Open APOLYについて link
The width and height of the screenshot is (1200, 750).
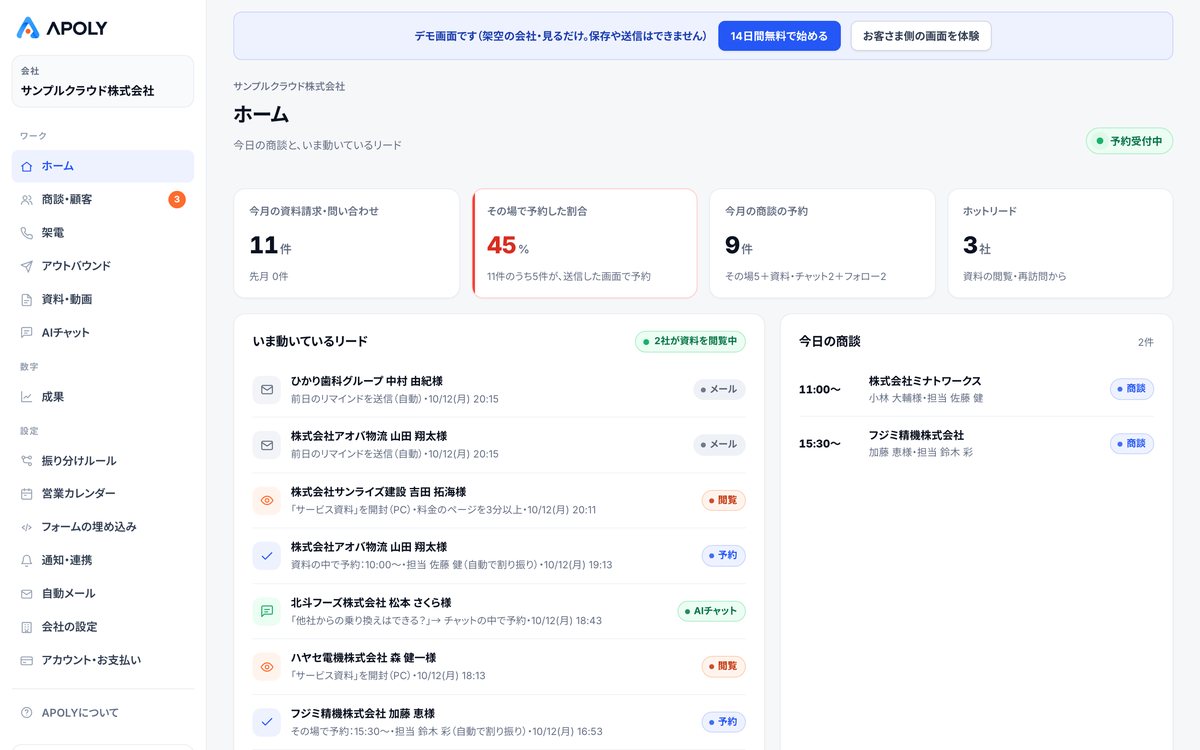click(x=103, y=713)
